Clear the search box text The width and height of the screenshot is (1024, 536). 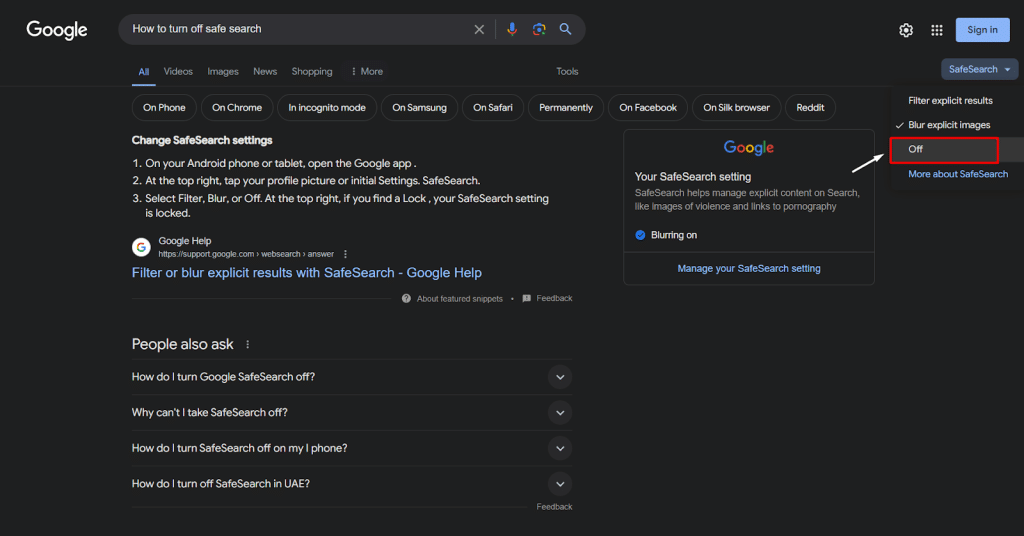click(x=479, y=29)
